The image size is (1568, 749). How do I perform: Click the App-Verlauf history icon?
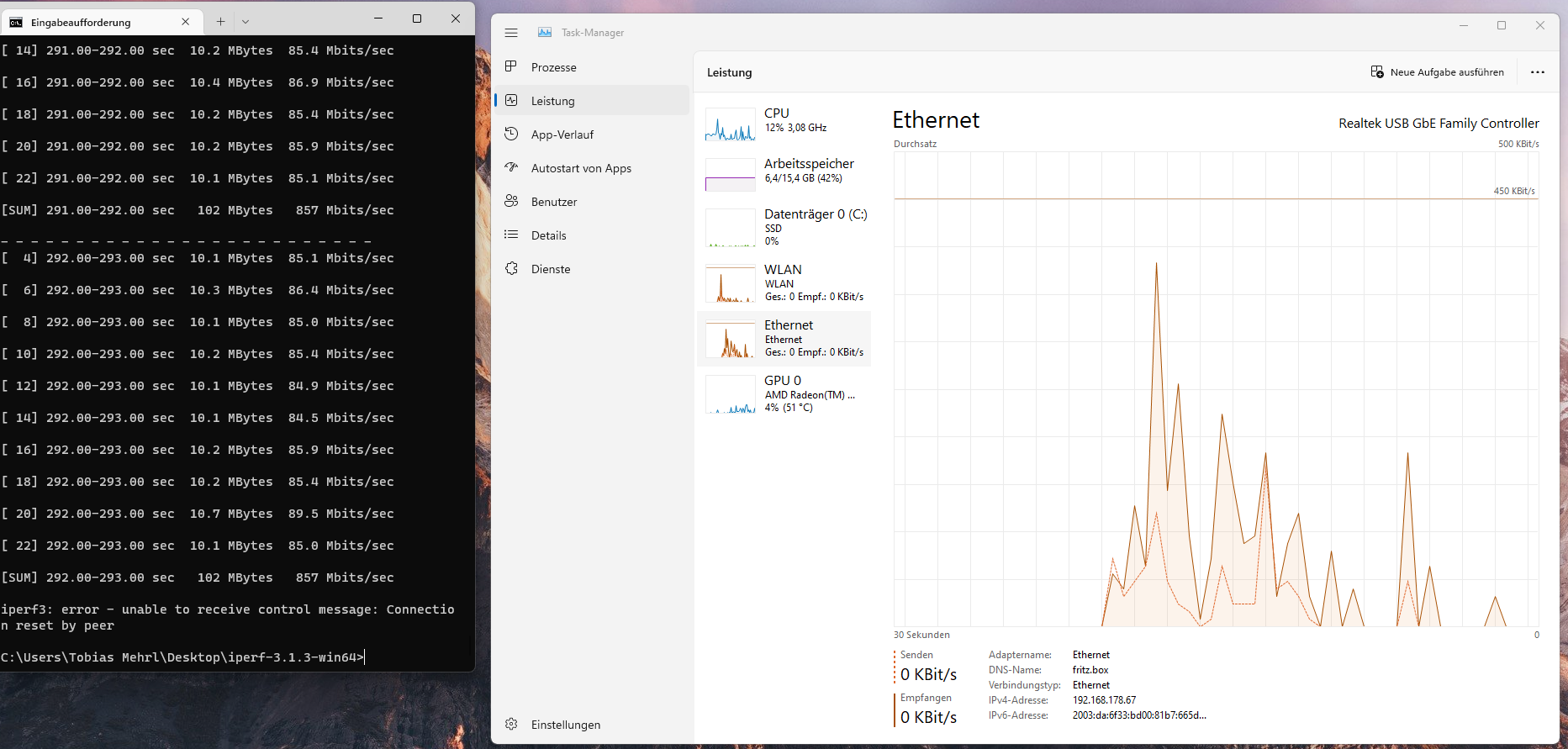click(x=511, y=134)
